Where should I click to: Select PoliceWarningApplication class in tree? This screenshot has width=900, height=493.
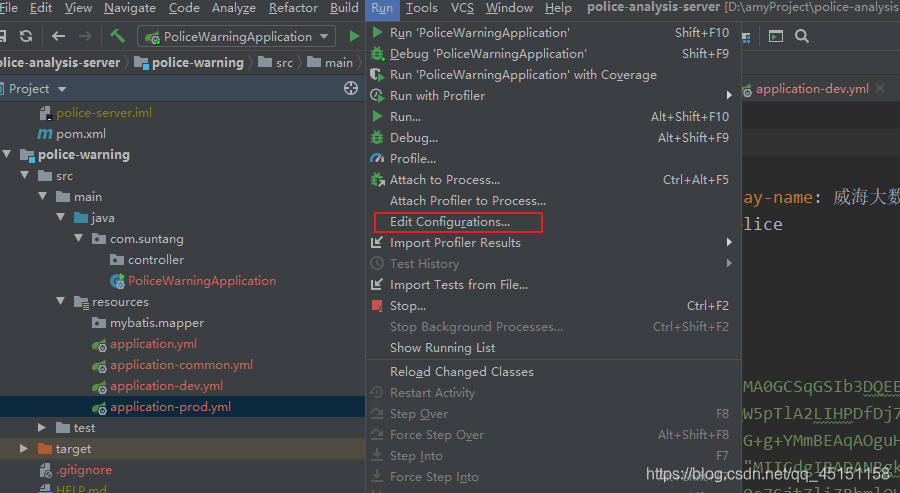[201, 281]
